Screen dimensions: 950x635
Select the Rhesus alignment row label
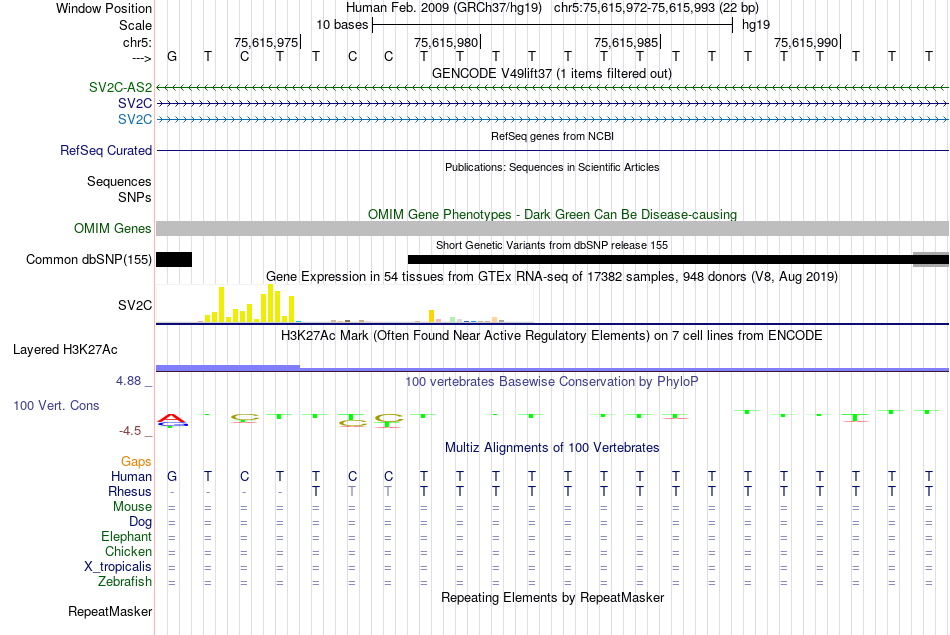tap(130, 491)
